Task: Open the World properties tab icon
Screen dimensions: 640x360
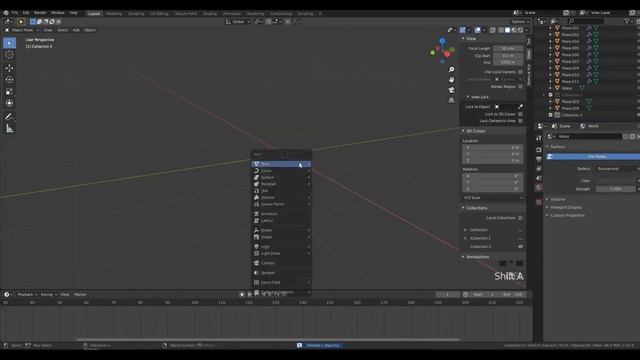Action: 539,187
